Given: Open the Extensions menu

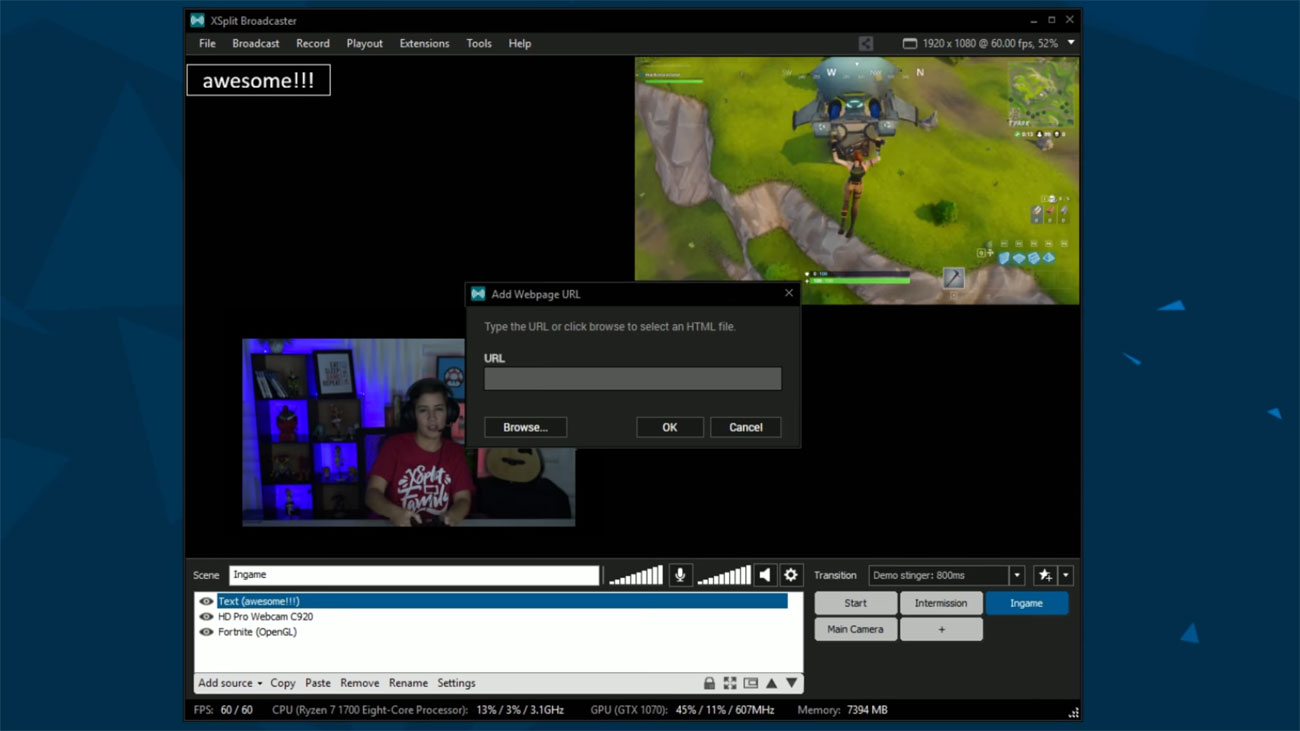Looking at the screenshot, I should [424, 44].
